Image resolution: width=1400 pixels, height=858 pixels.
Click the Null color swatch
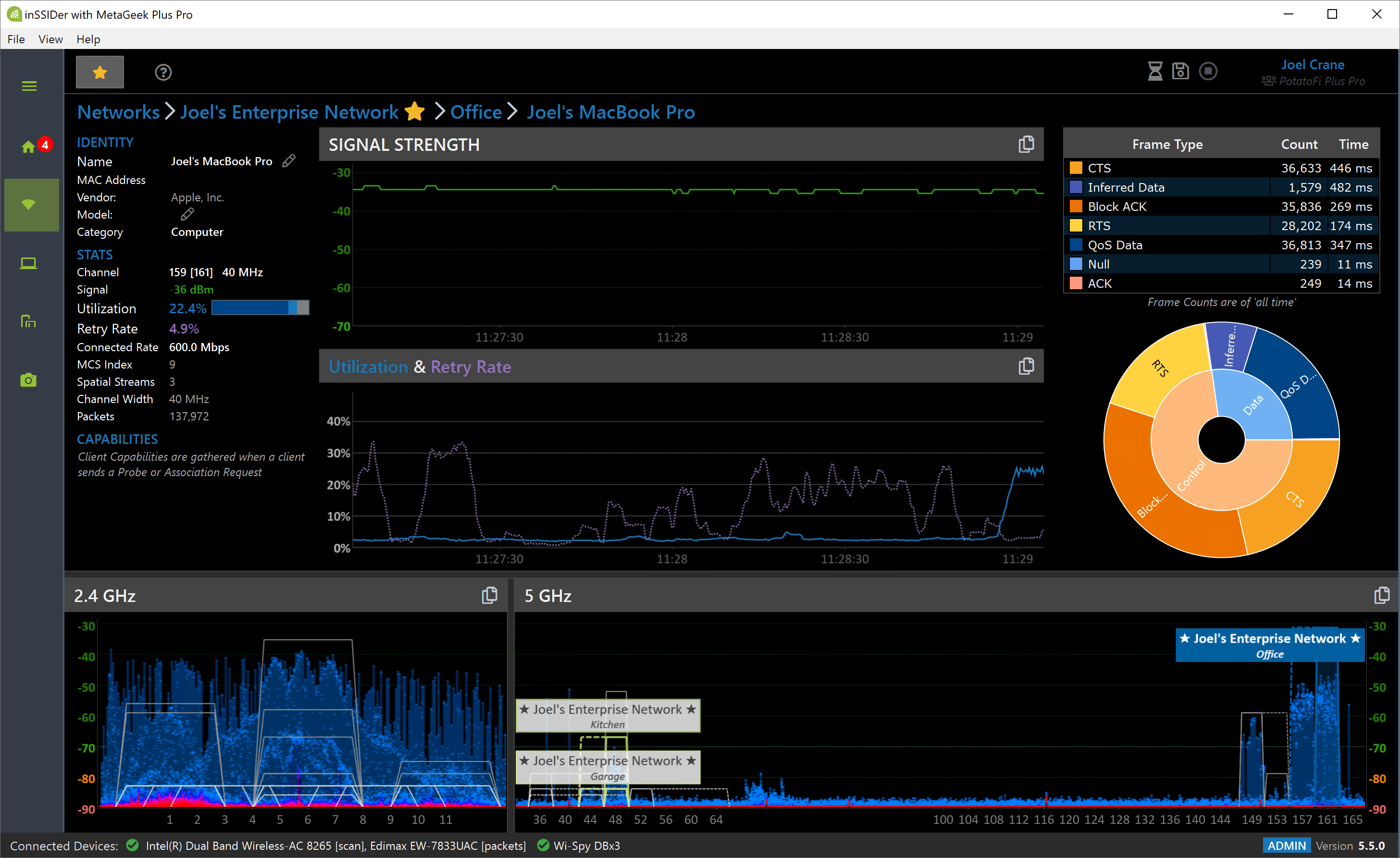pos(1076,264)
